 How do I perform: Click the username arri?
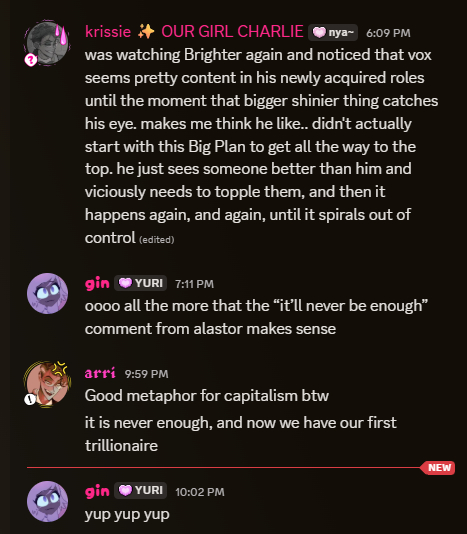(x=100, y=373)
